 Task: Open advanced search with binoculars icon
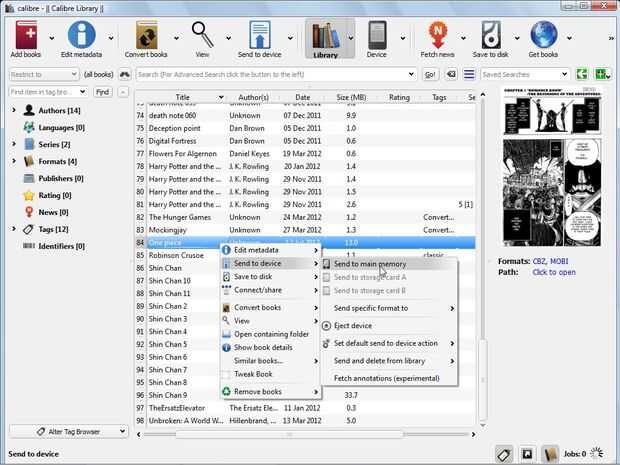click(125, 74)
